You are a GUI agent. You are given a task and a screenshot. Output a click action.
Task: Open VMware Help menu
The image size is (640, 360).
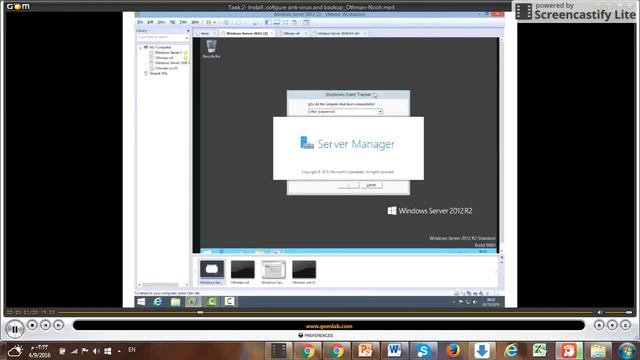click(195, 22)
